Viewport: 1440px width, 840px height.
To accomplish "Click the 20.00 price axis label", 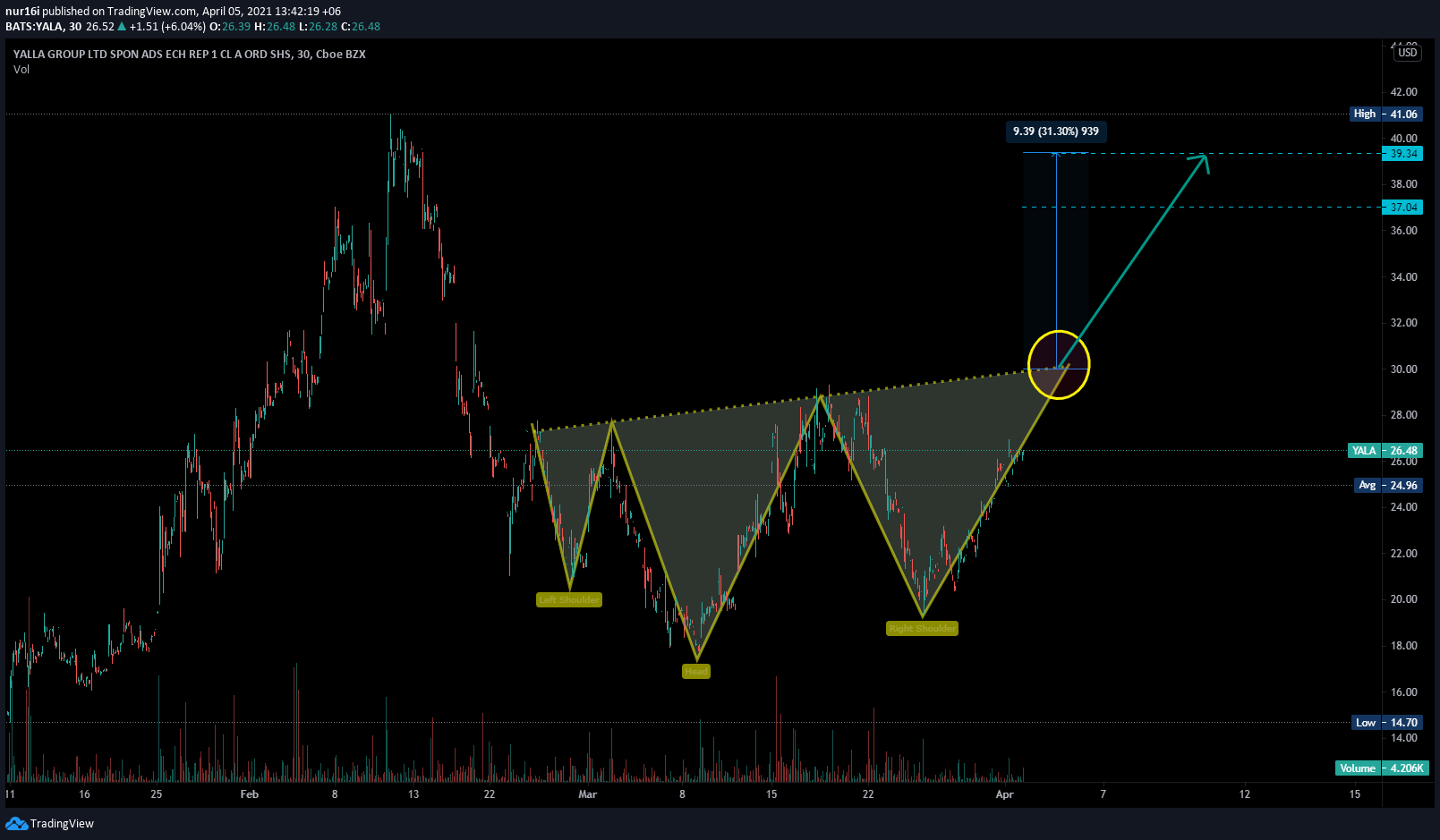I will (x=1403, y=599).
